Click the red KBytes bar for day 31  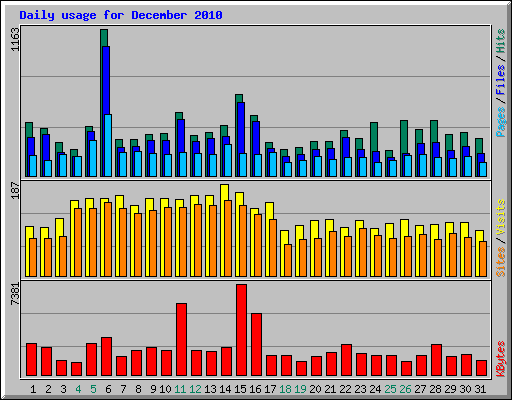tap(481, 368)
